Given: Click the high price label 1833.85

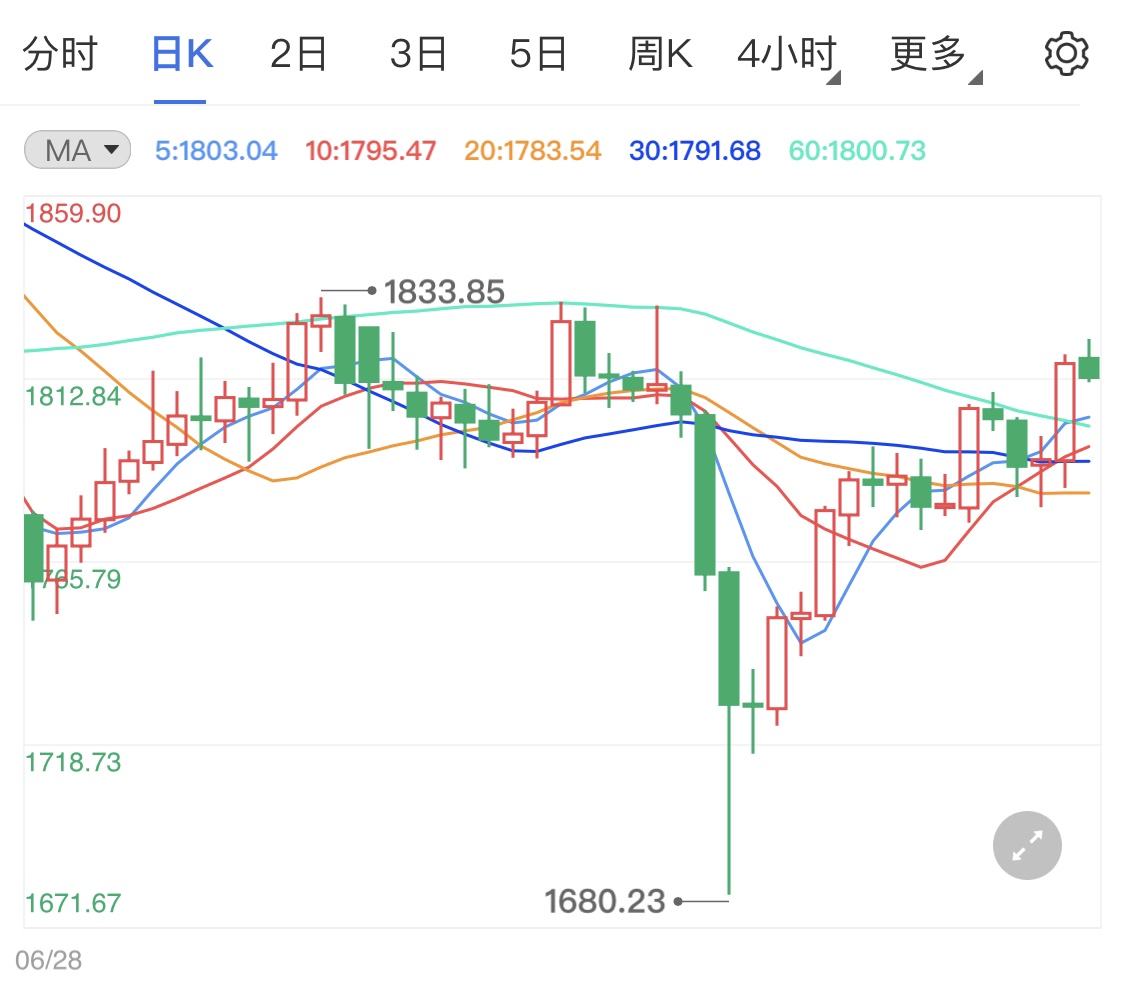Looking at the screenshot, I should pos(444,292).
